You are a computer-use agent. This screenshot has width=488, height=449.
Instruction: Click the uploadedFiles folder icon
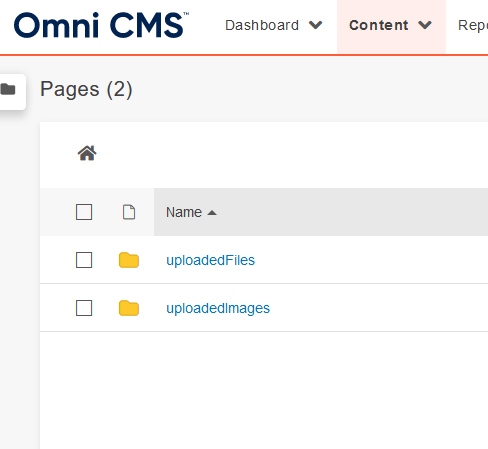pyautogui.click(x=129, y=260)
